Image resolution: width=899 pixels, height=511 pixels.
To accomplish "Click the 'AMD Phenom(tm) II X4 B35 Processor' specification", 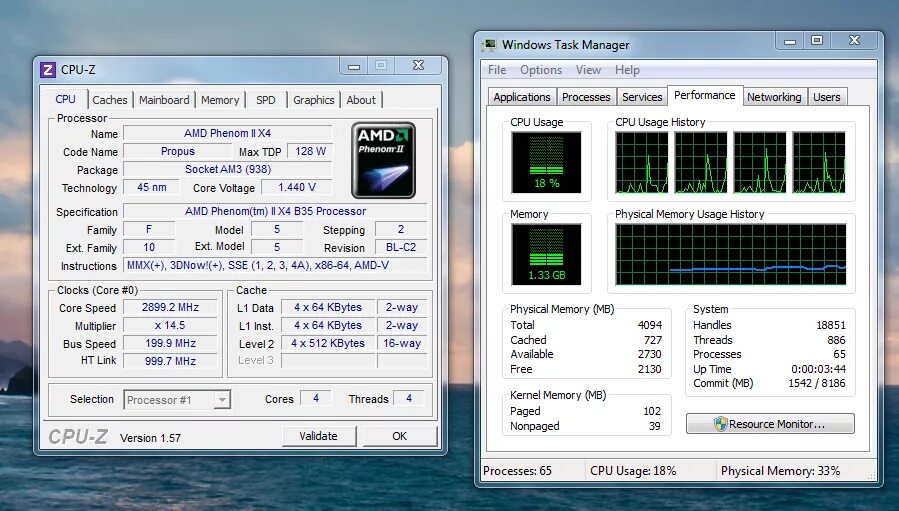I will coord(275,211).
